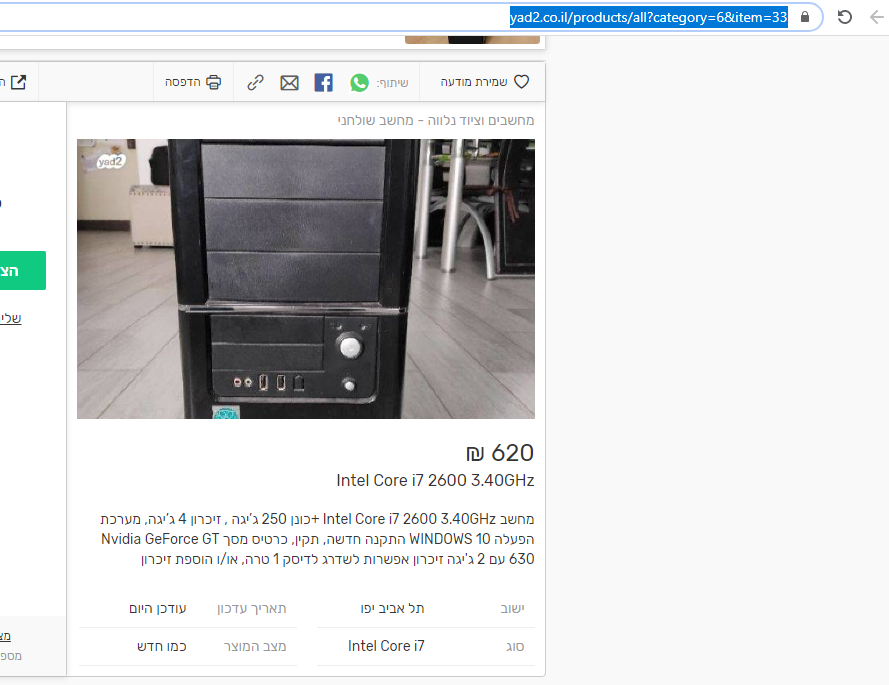Screen dimensions: 889x685
Task: Open the computer case product photo
Action: 306,279
